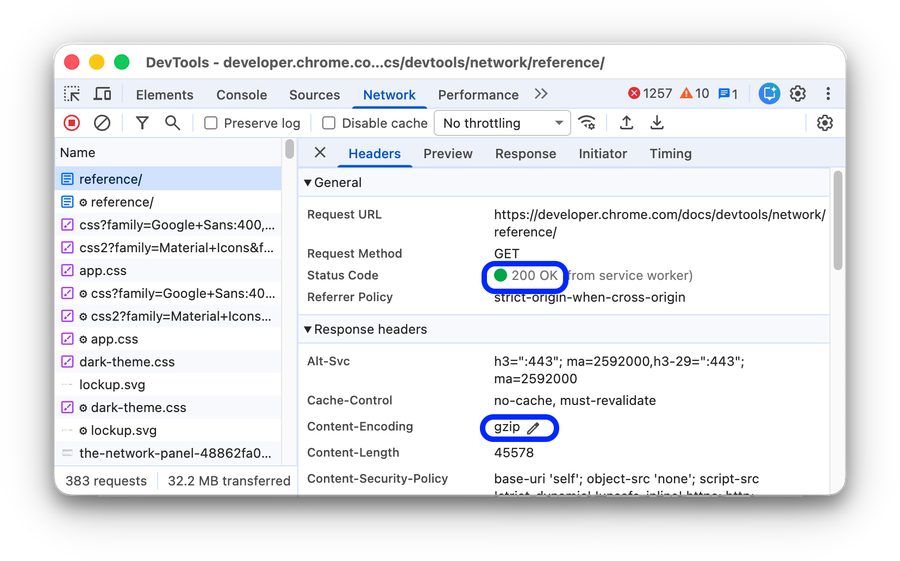Click the 10 warnings counter
900x561 pixels.
coord(695,94)
